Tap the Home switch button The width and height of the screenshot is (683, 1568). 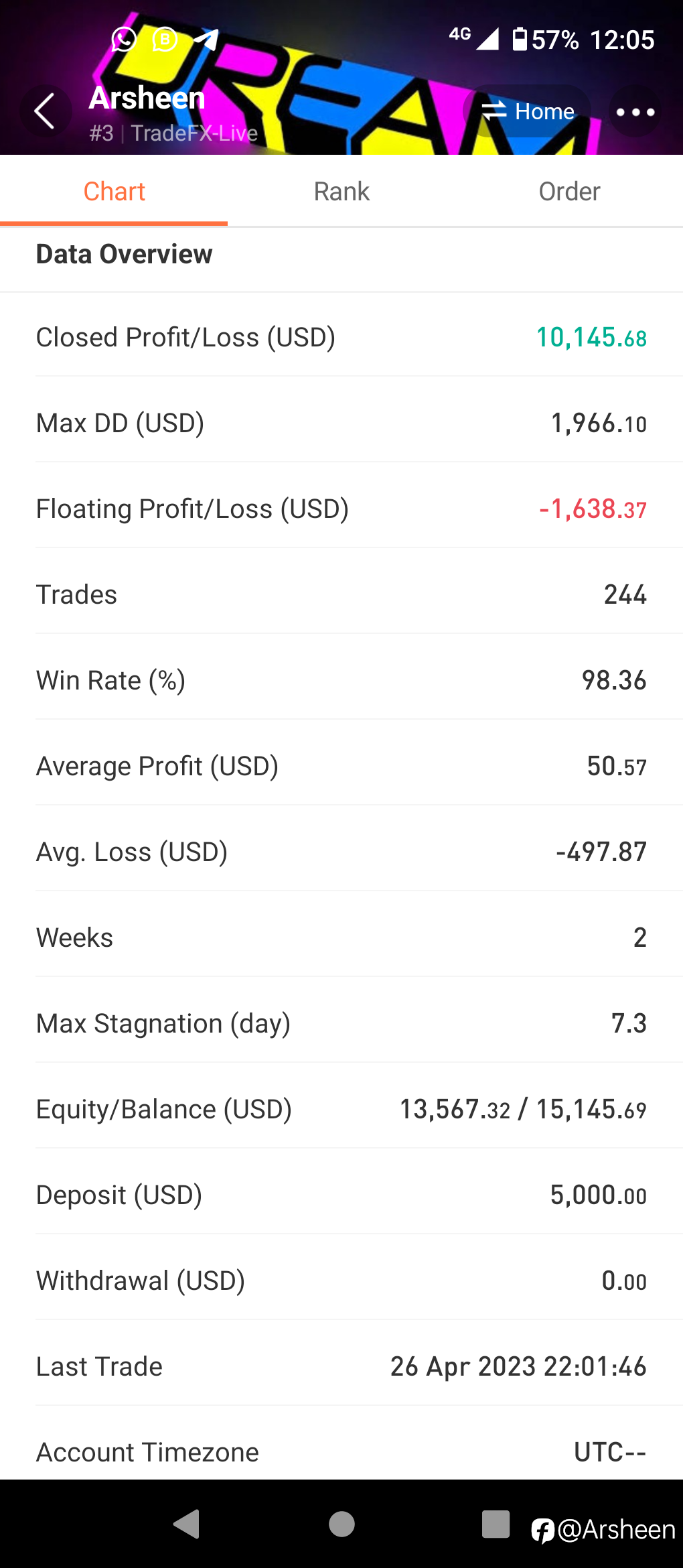tap(528, 111)
